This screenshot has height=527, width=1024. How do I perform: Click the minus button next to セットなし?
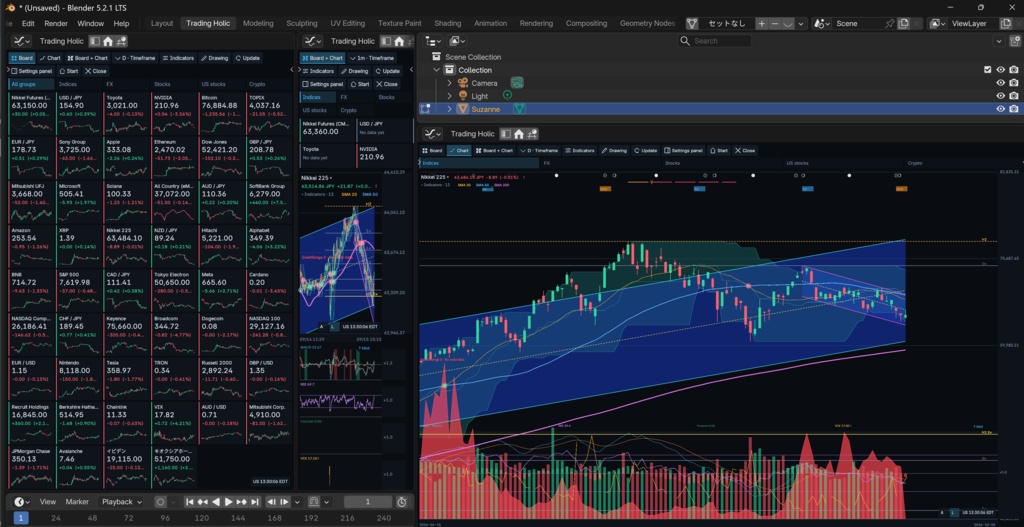coord(775,24)
